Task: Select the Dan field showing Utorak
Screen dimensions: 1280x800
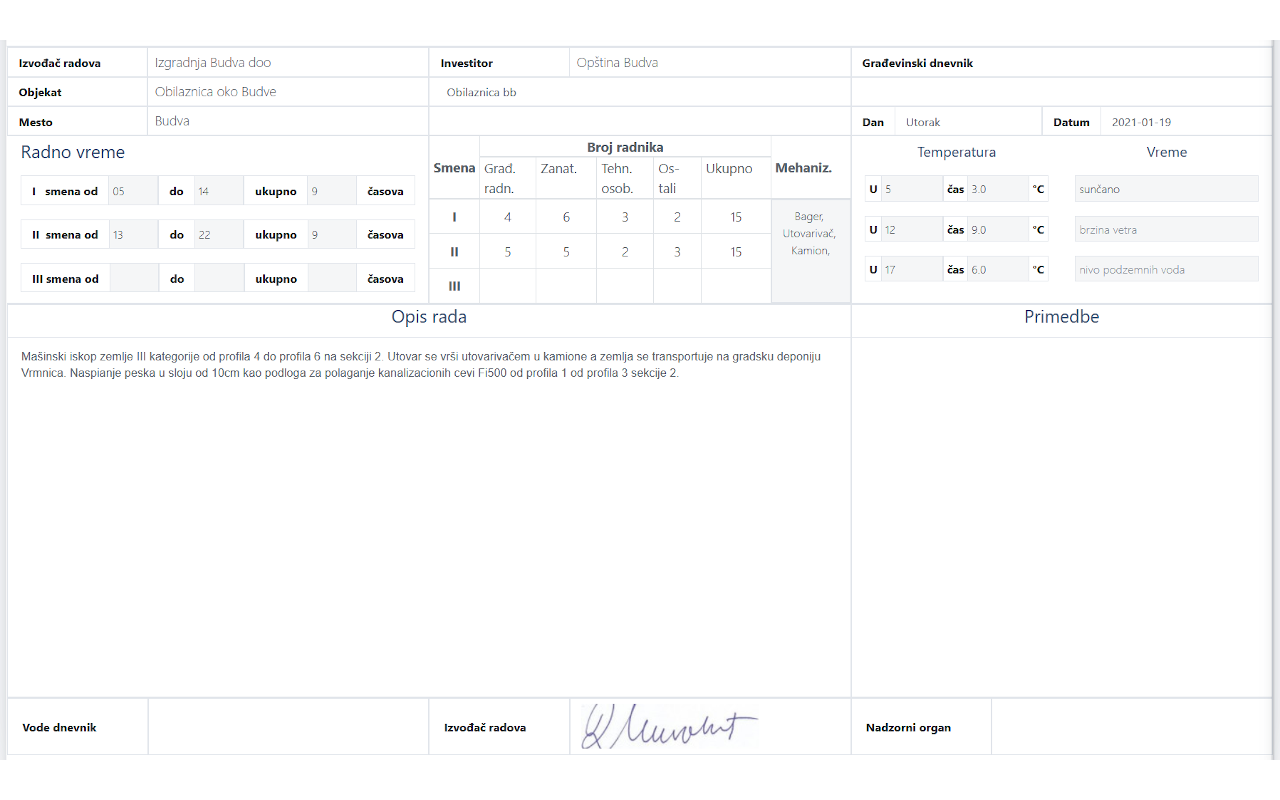Action: [966, 122]
